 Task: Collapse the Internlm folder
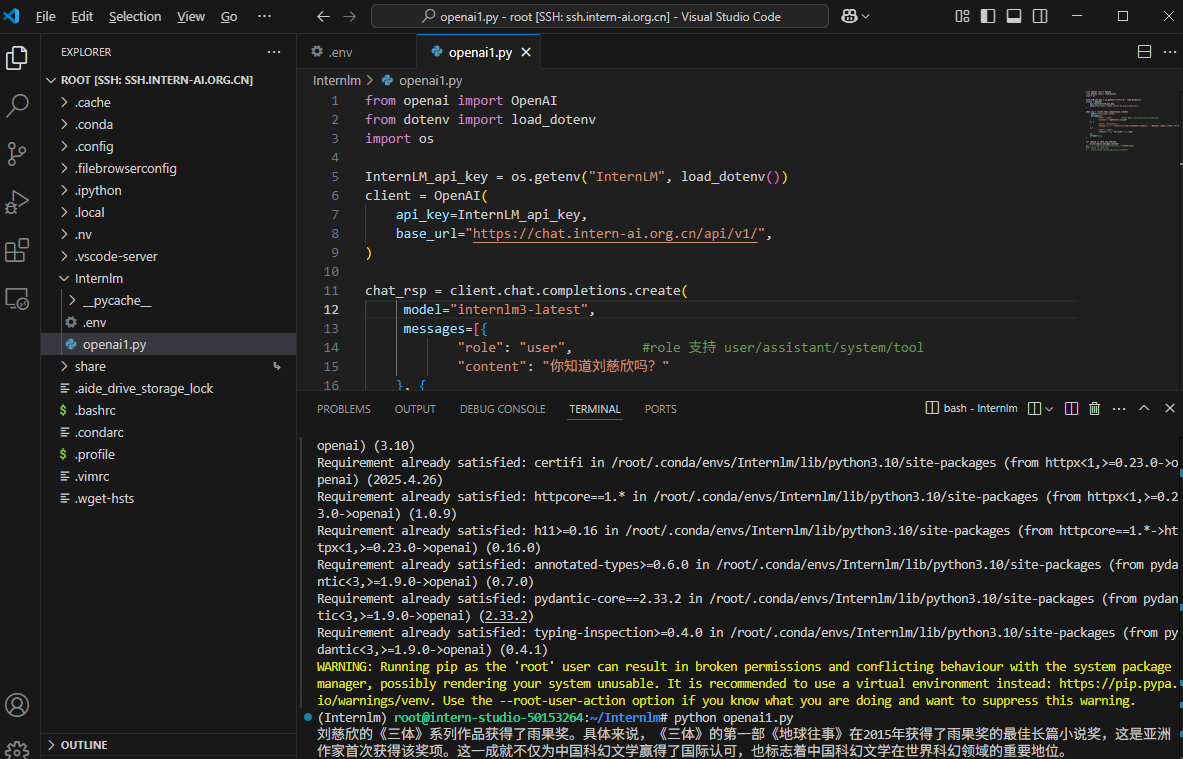(99, 278)
